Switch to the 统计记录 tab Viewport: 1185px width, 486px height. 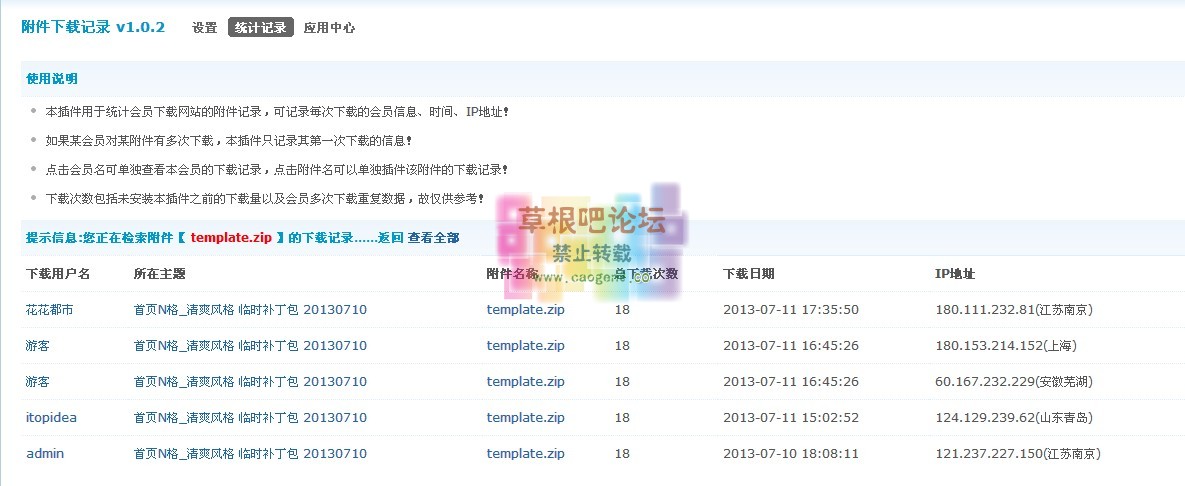(260, 28)
